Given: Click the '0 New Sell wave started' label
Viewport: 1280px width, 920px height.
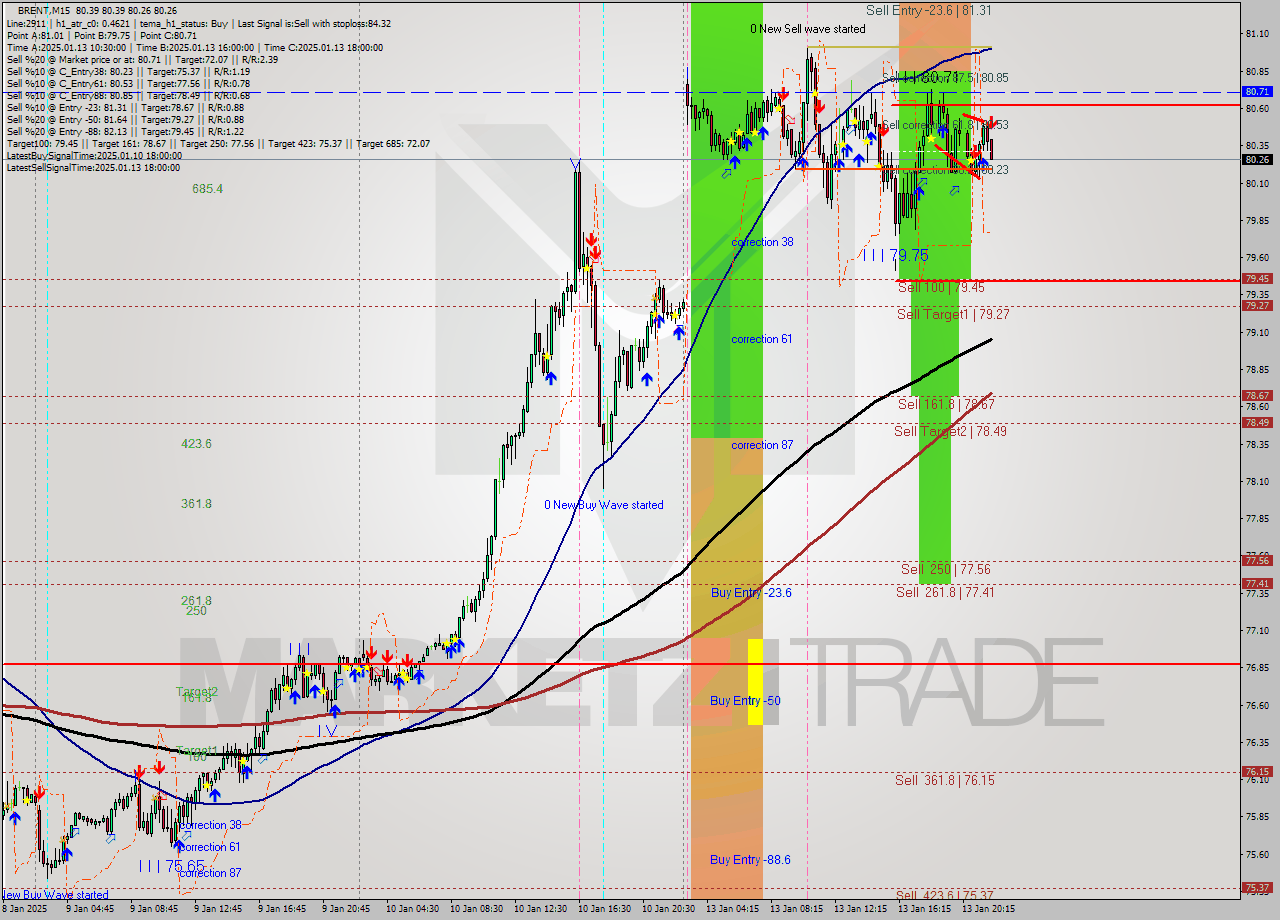Looking at the screenshot, I should [x=808, y=29].
